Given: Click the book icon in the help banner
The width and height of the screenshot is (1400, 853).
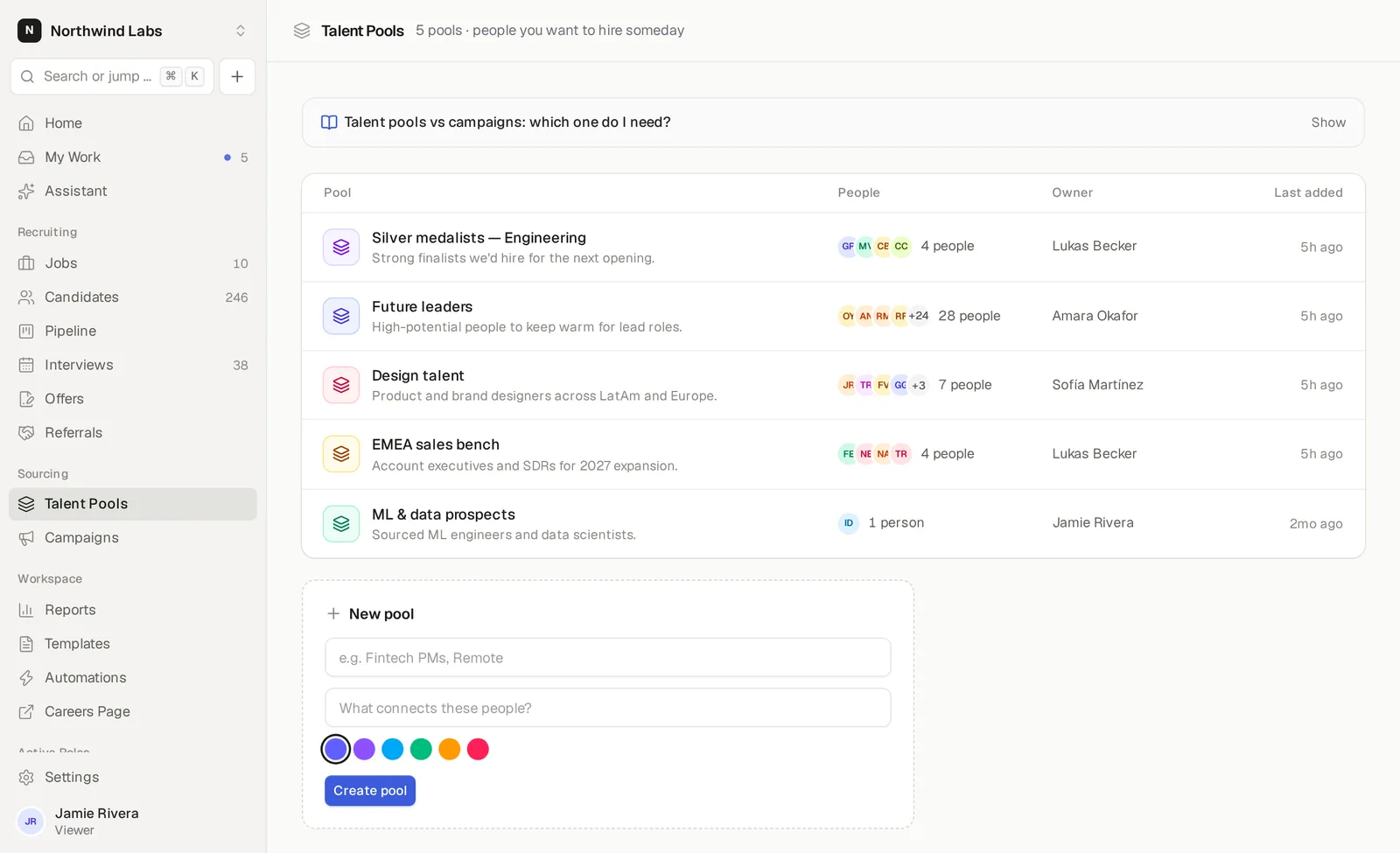Looking at the screenshot, I should (x=329, y=122).
